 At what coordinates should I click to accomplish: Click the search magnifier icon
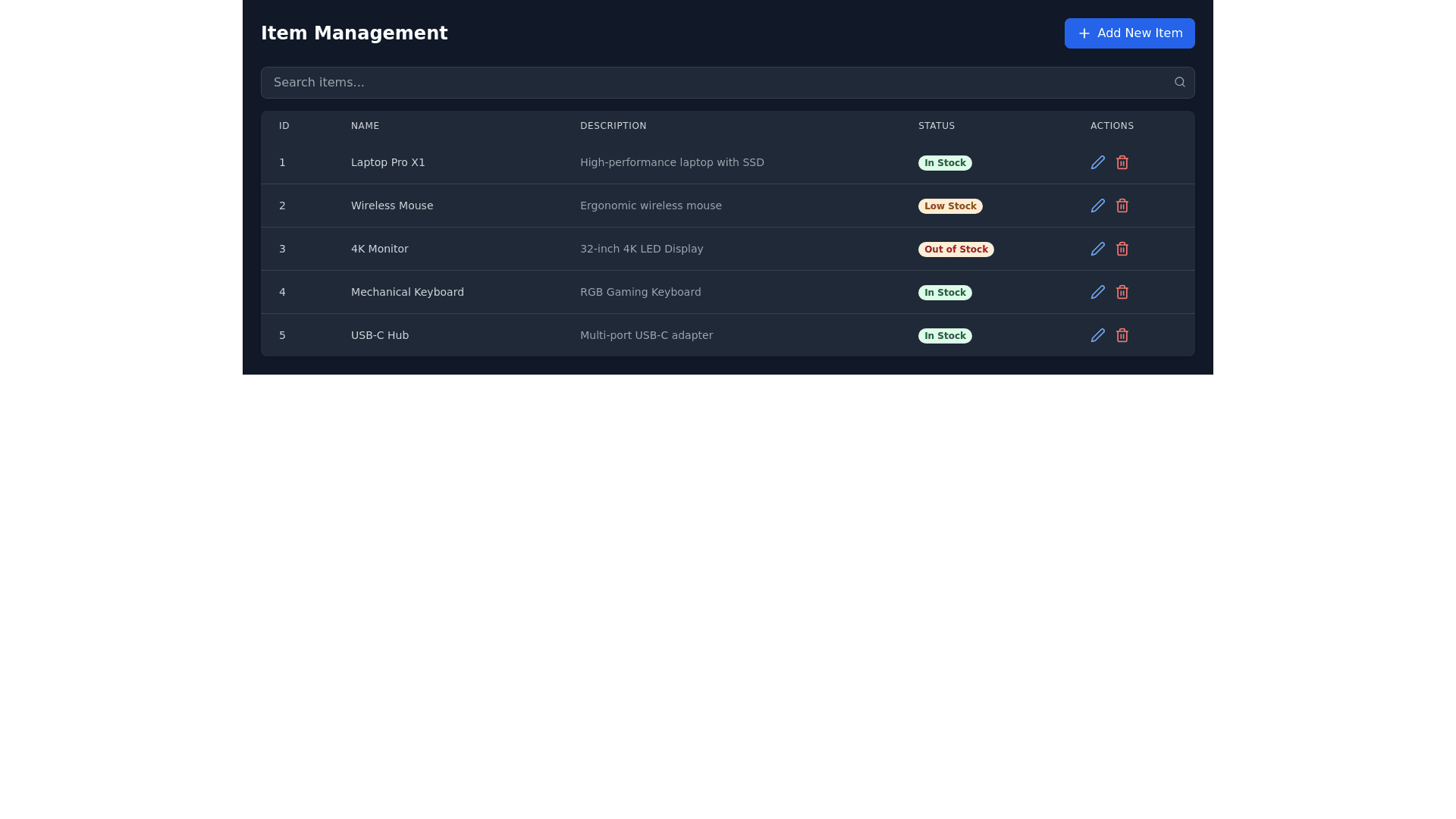pyautogui.click(x=1179, y=82)
